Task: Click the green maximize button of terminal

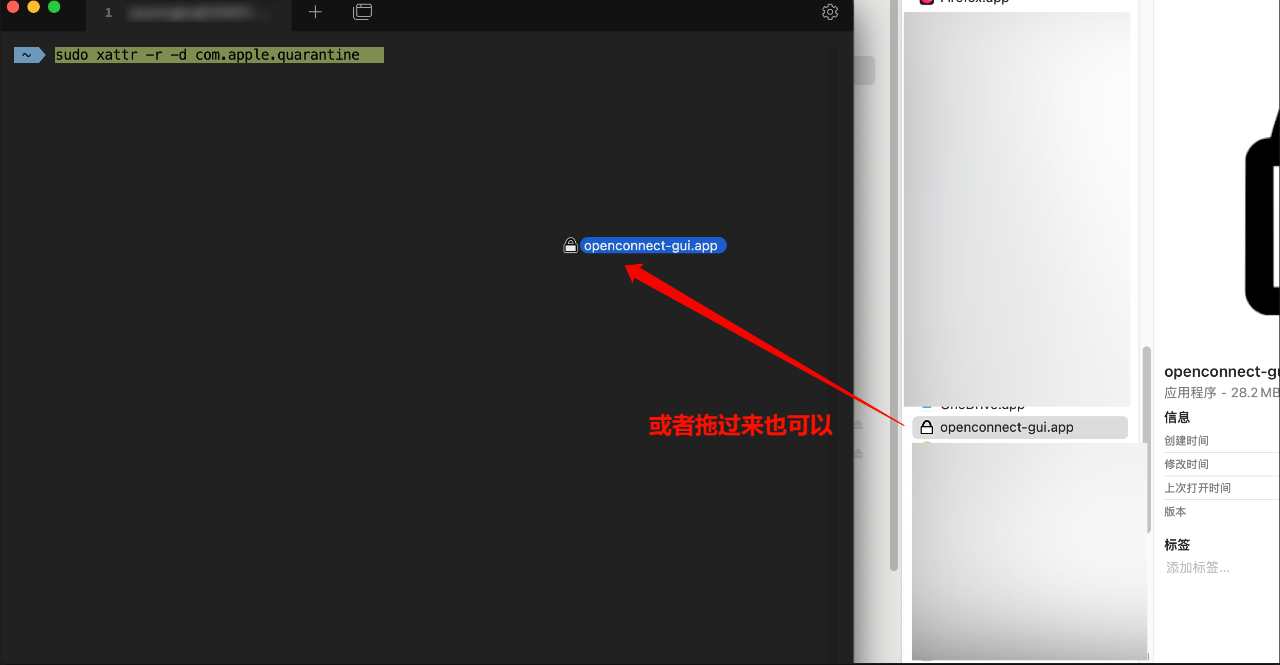Action: click(x=54, y=7)
